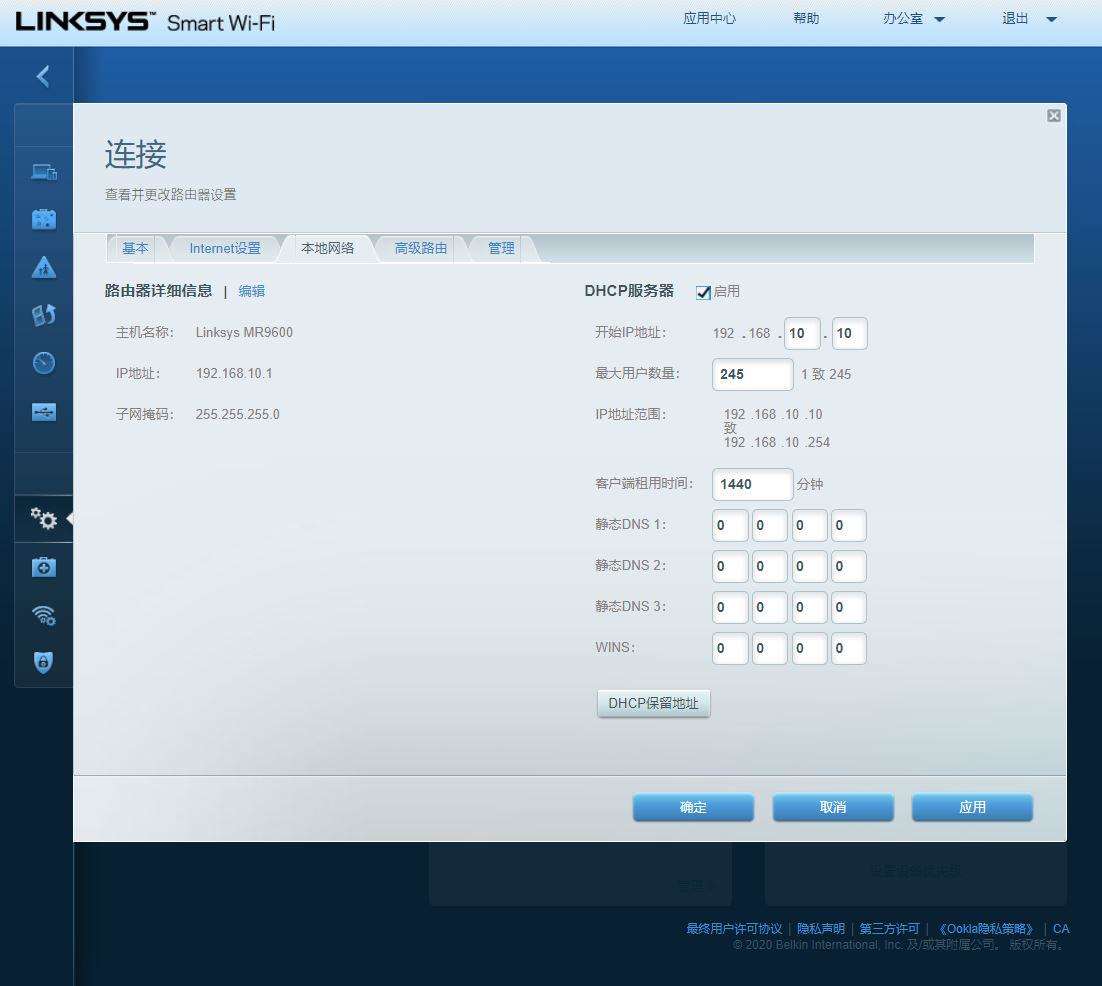Viewport: 1102px width, 986px height.
Task: Uncheck the DHCP 启用 checkbox
Action: tap(703, 292)
